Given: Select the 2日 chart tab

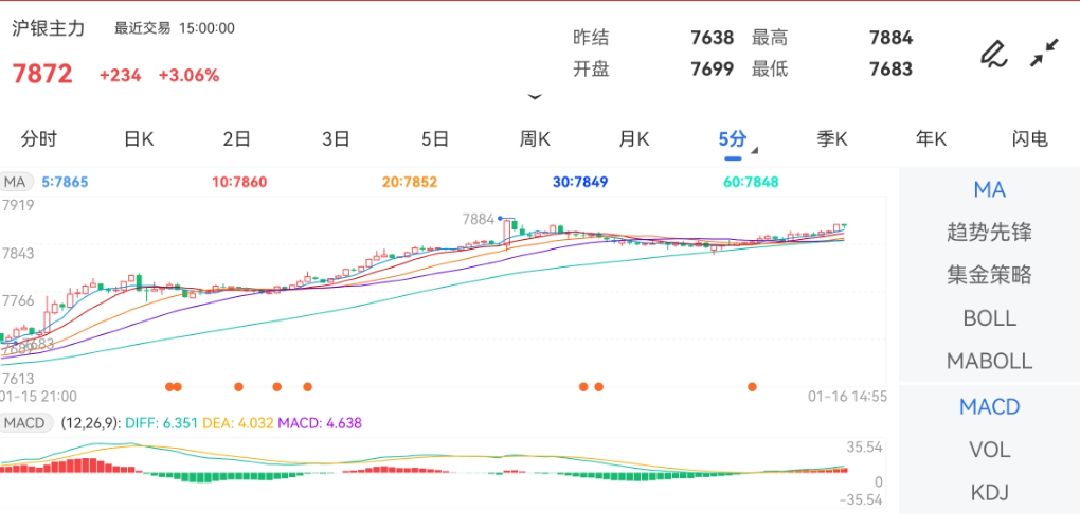Looking at the screenshot, I should 236,139.
